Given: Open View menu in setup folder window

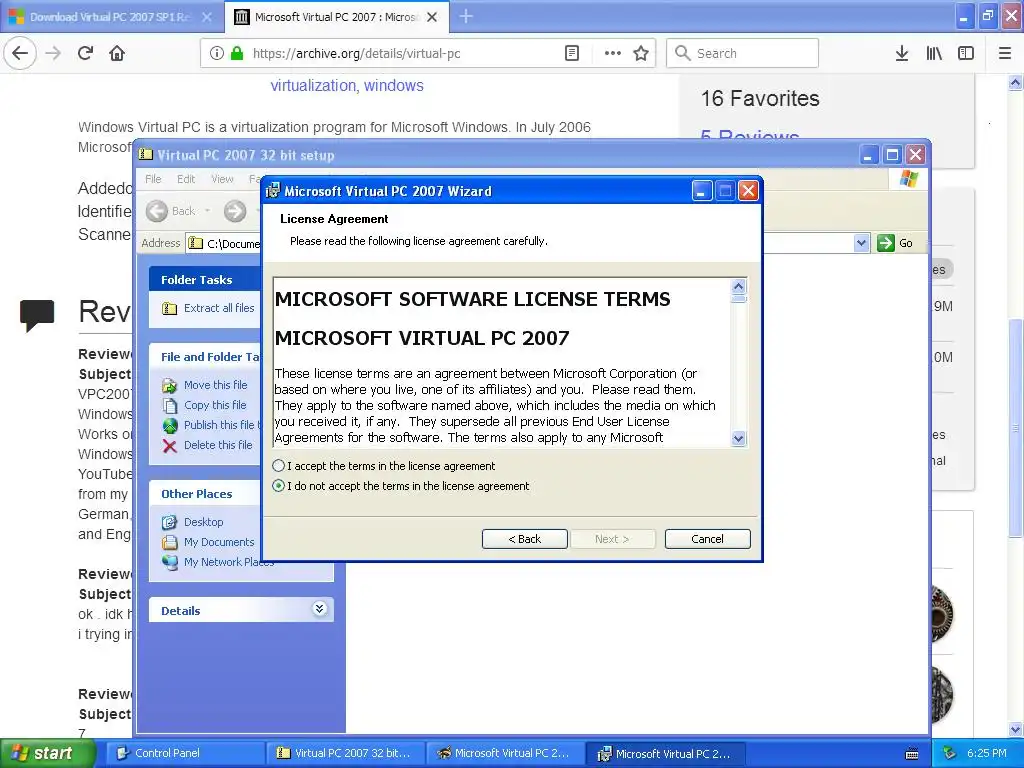Looking at the screenshot, I should [x=222, y=179].
